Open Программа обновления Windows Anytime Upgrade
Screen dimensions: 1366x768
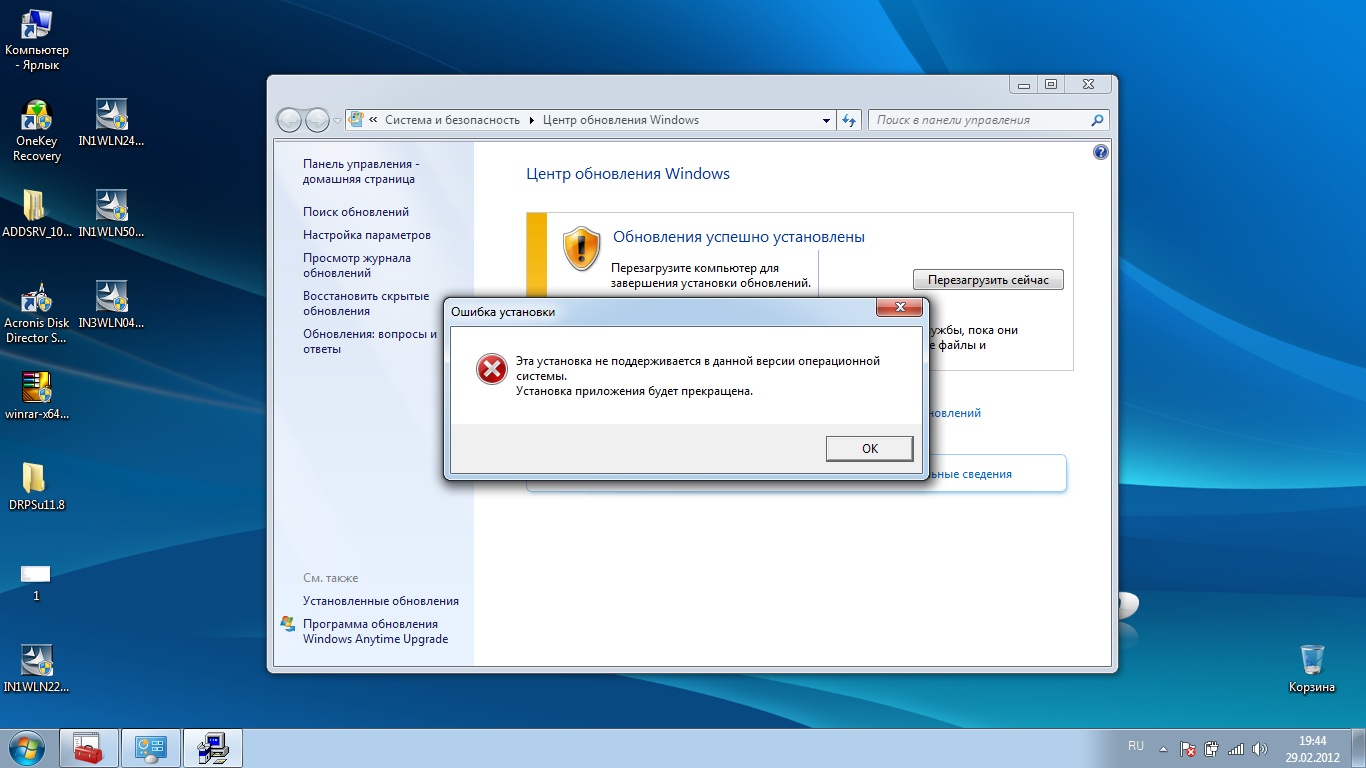(376, 631)
